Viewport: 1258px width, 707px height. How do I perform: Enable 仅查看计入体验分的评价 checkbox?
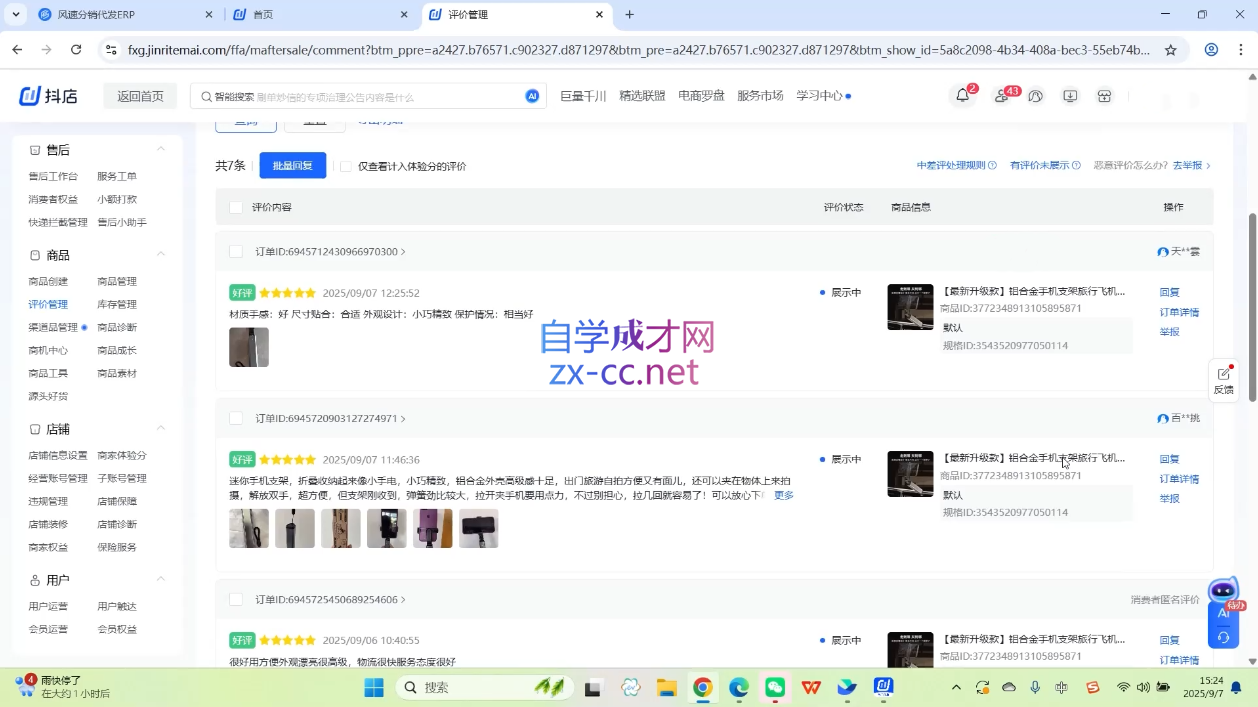(x=346, y=166)
